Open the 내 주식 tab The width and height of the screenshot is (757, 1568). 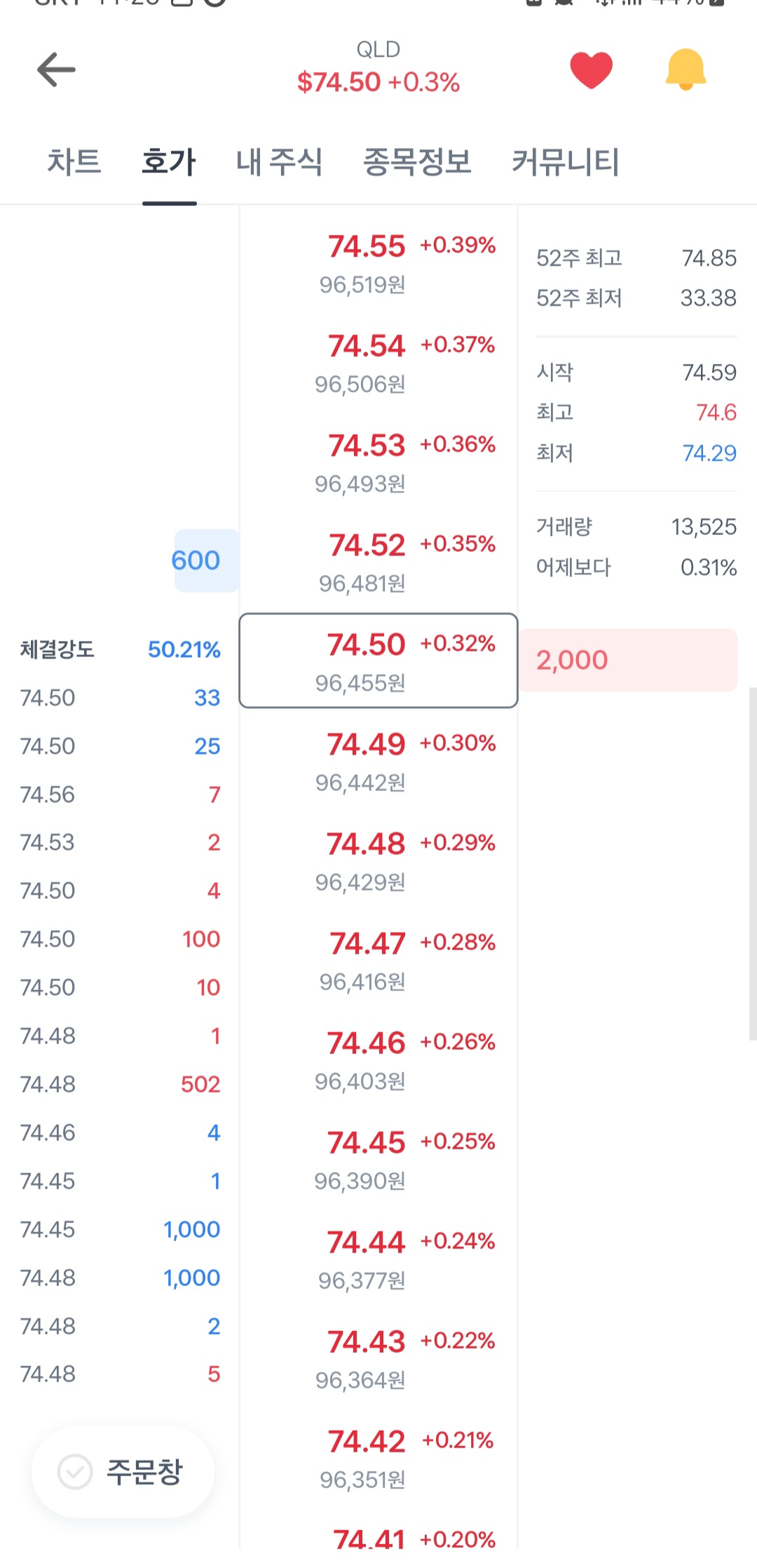coord(279,162)
